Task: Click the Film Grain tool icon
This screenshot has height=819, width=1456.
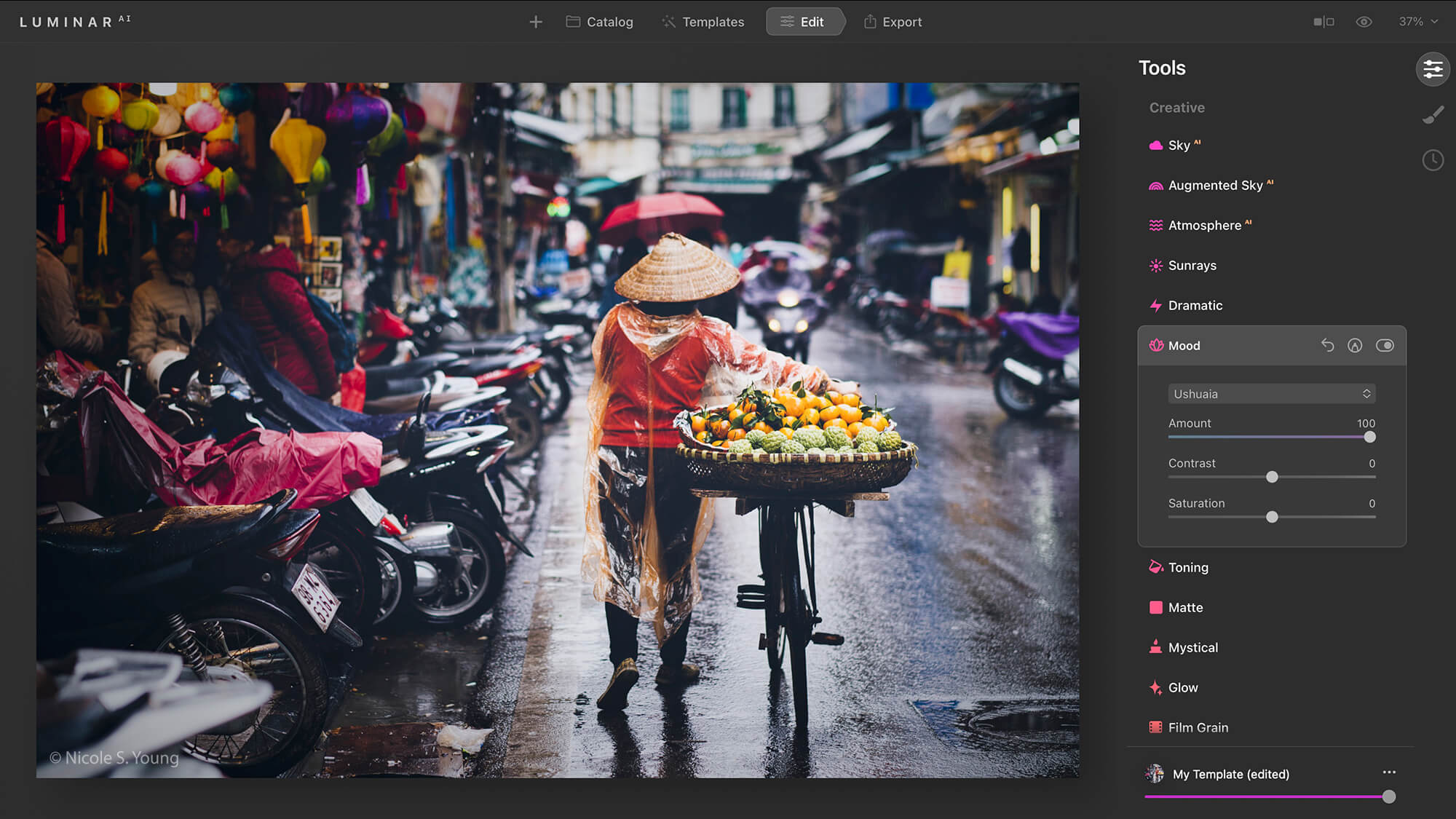Action: (1155, 727)
